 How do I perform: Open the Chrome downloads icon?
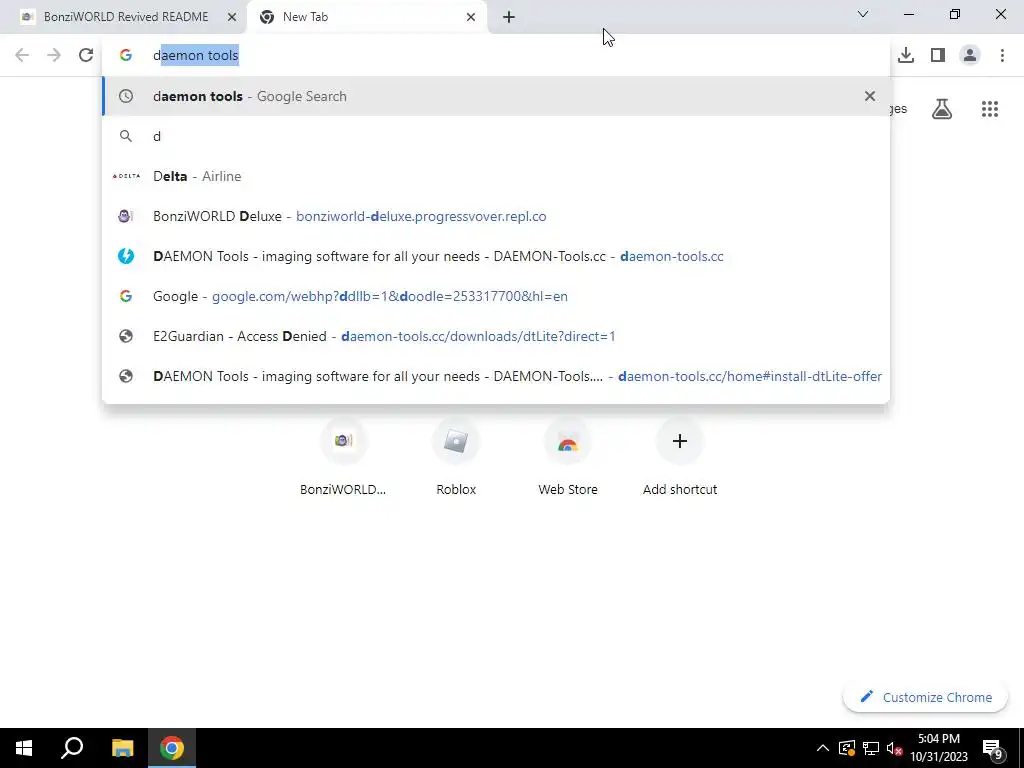[905, 55]
